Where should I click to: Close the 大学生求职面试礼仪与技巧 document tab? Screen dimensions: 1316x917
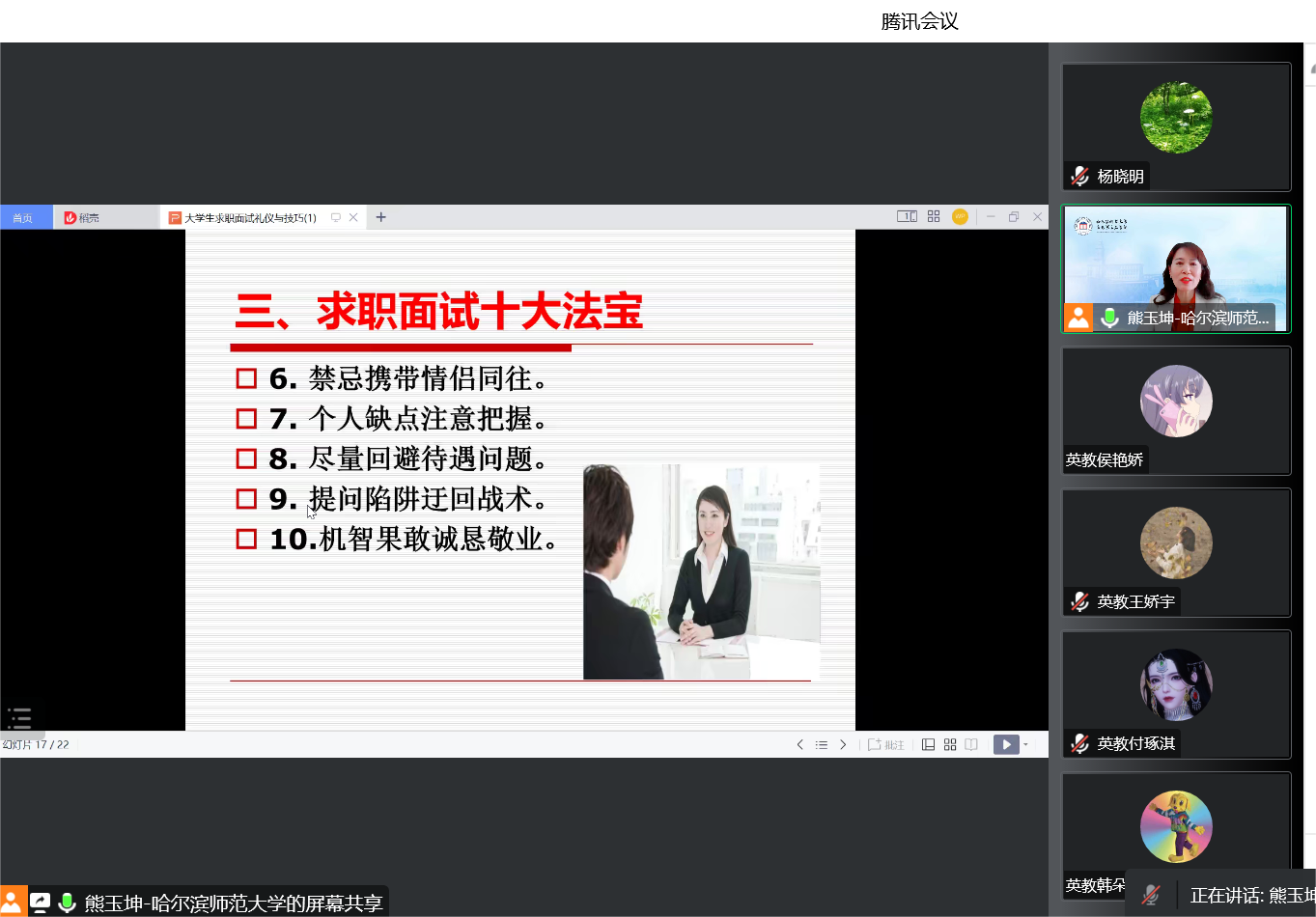pos(353,217)
